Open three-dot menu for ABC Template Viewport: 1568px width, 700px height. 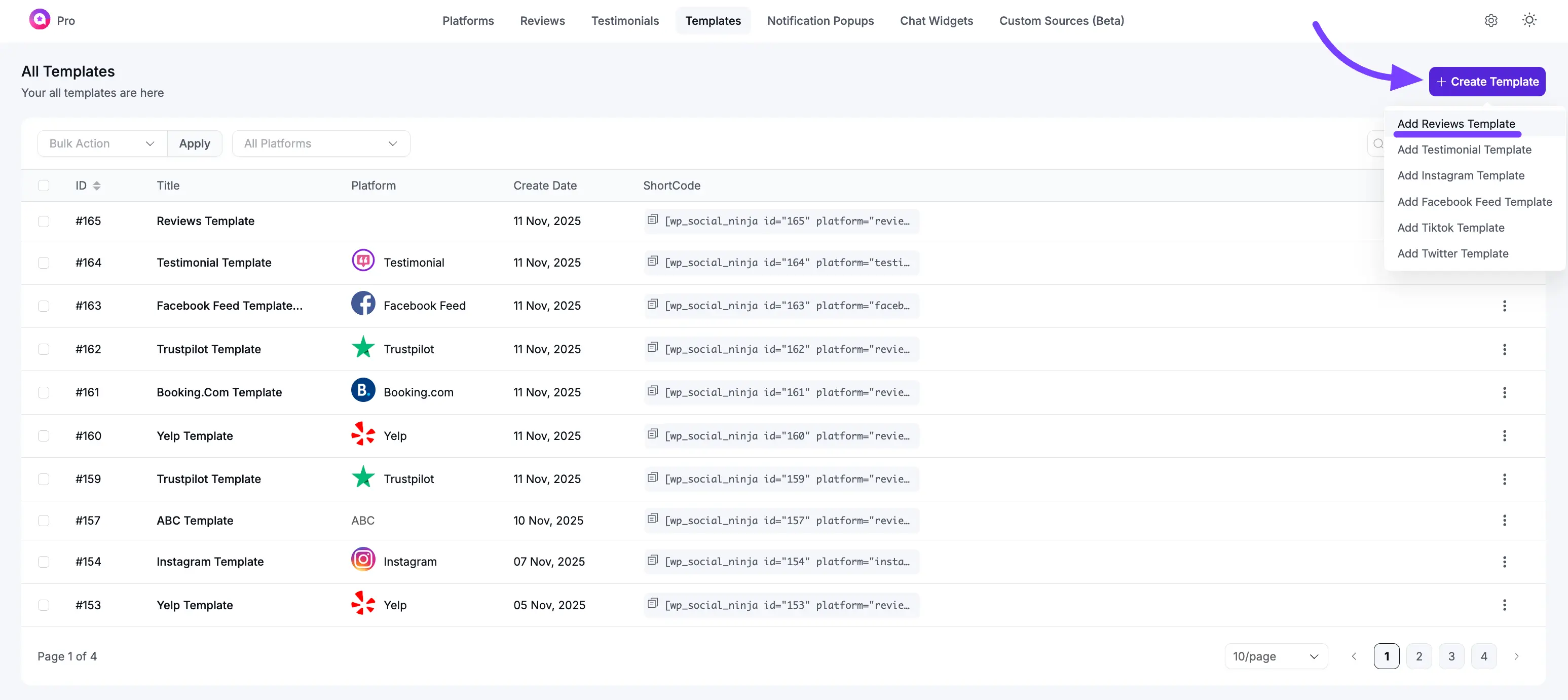1504,521
